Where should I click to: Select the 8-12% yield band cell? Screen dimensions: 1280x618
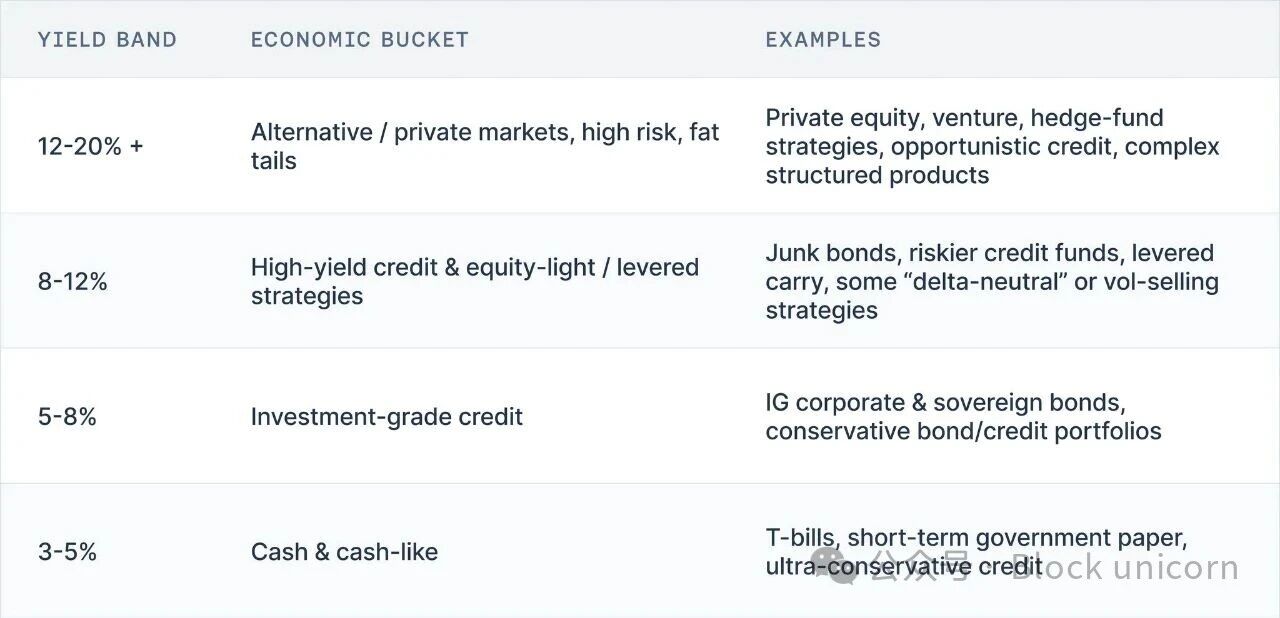click(72, 281)
